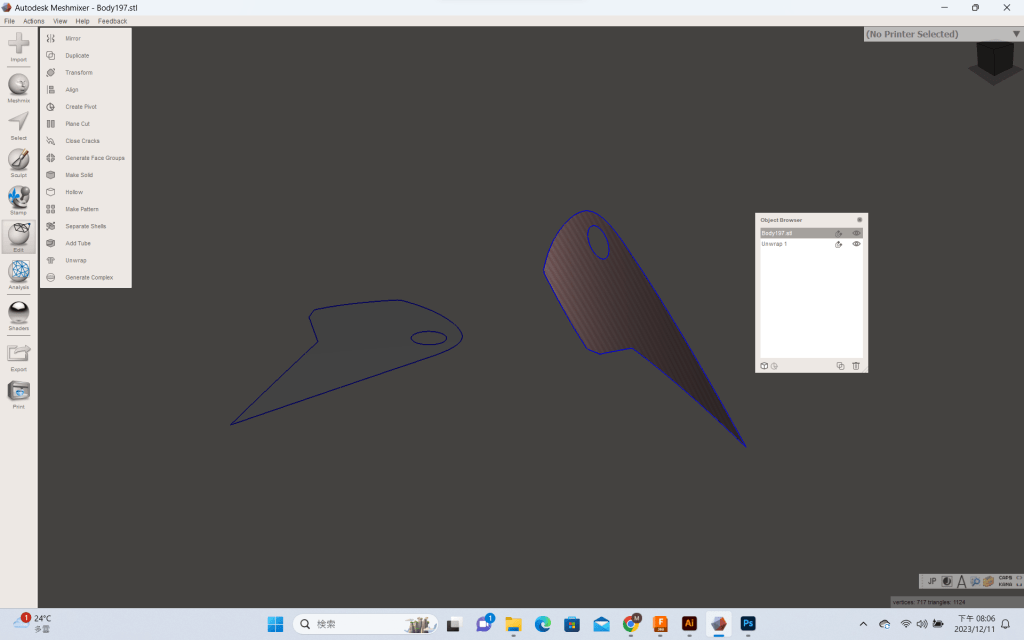Toggle visibility of Unwrap 1 object
Image resolution: width=1024 pixels, height=640 pixels.
click(857, 244)
